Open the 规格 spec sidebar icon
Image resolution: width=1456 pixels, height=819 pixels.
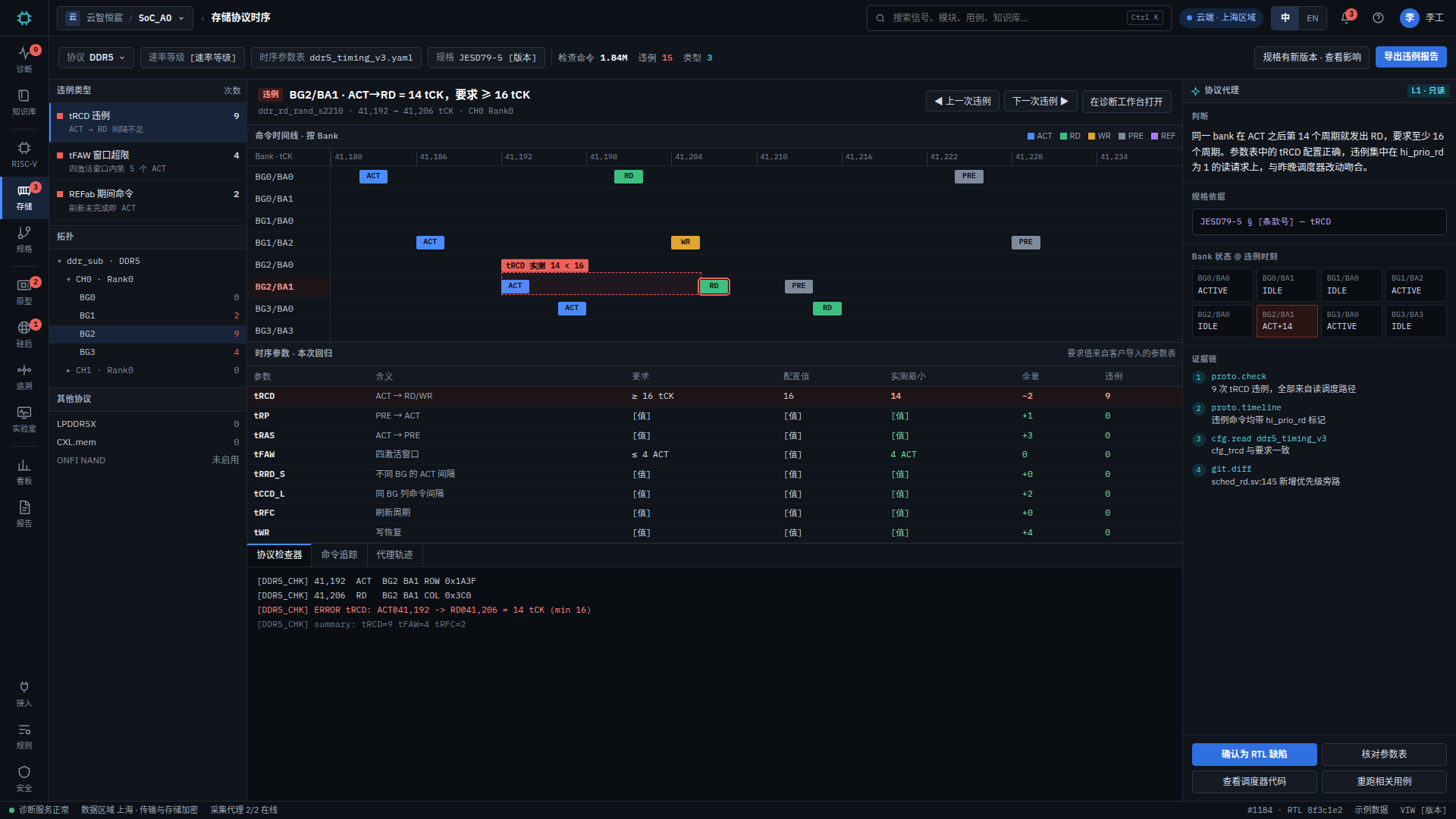[24, 239]
